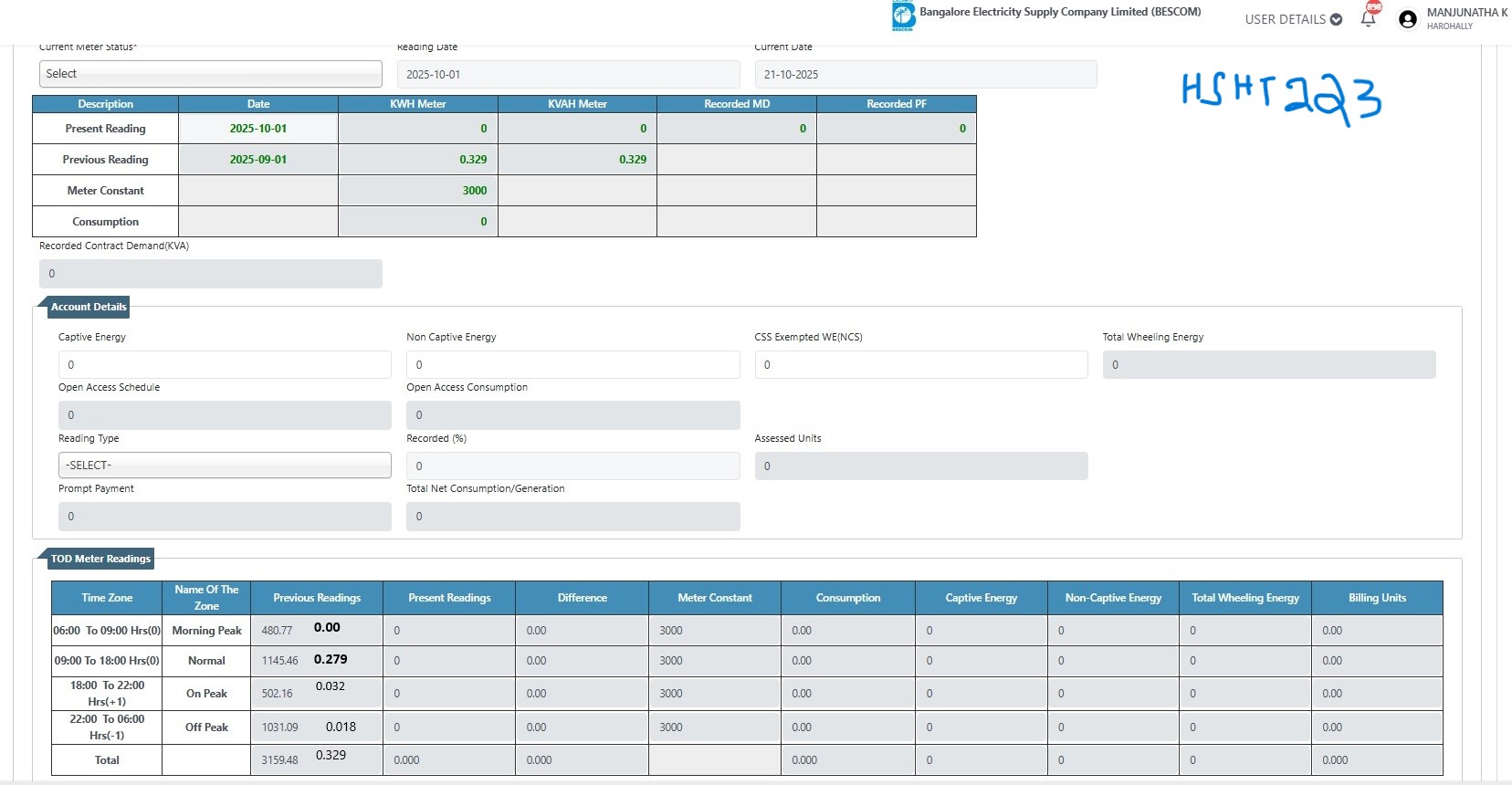
Task: Click the BESCOM logo icon
Action: tap(903, 16)
